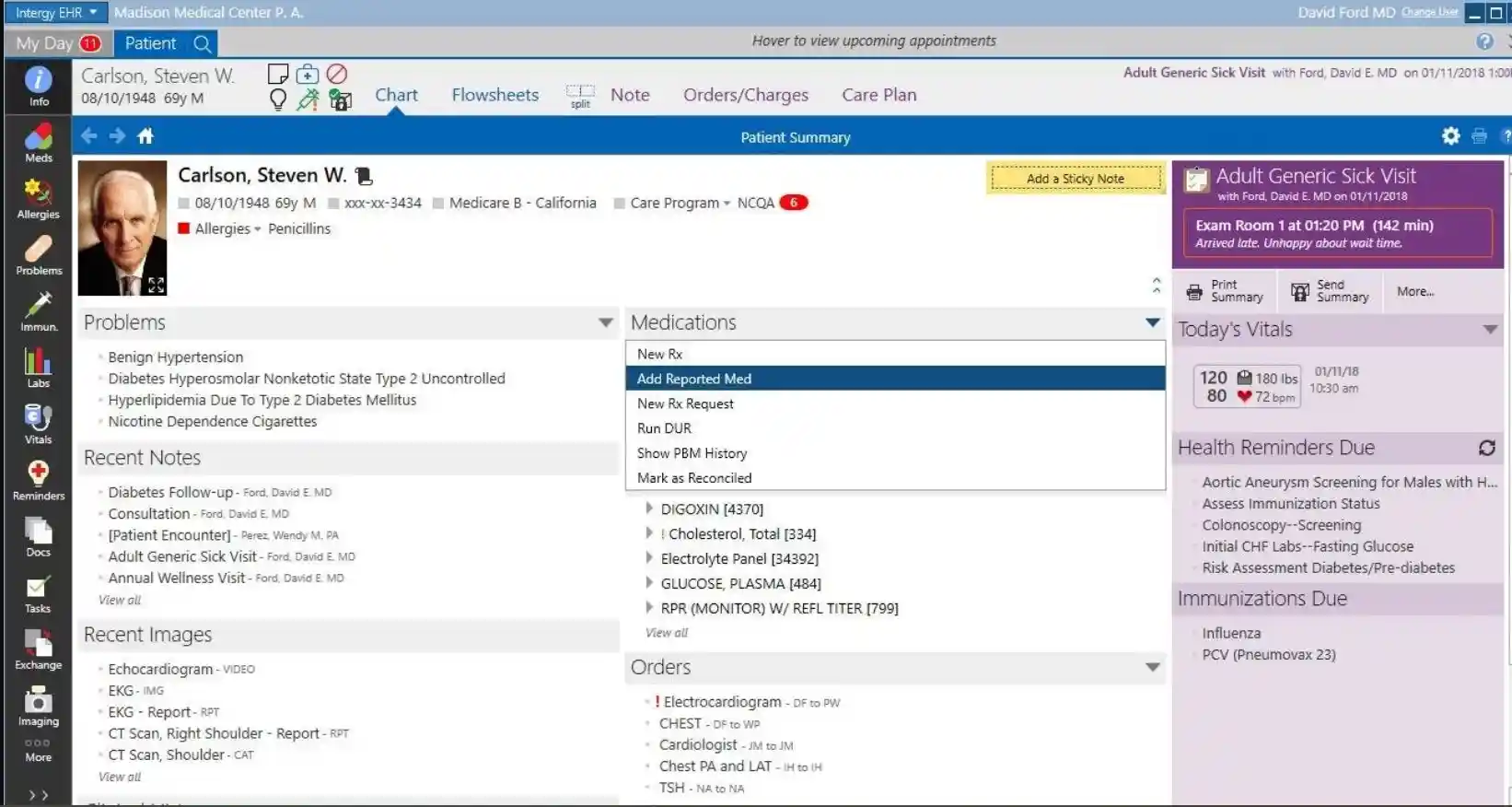
Task: Open the Labs sidebar icon
Action: pos(38,368)
